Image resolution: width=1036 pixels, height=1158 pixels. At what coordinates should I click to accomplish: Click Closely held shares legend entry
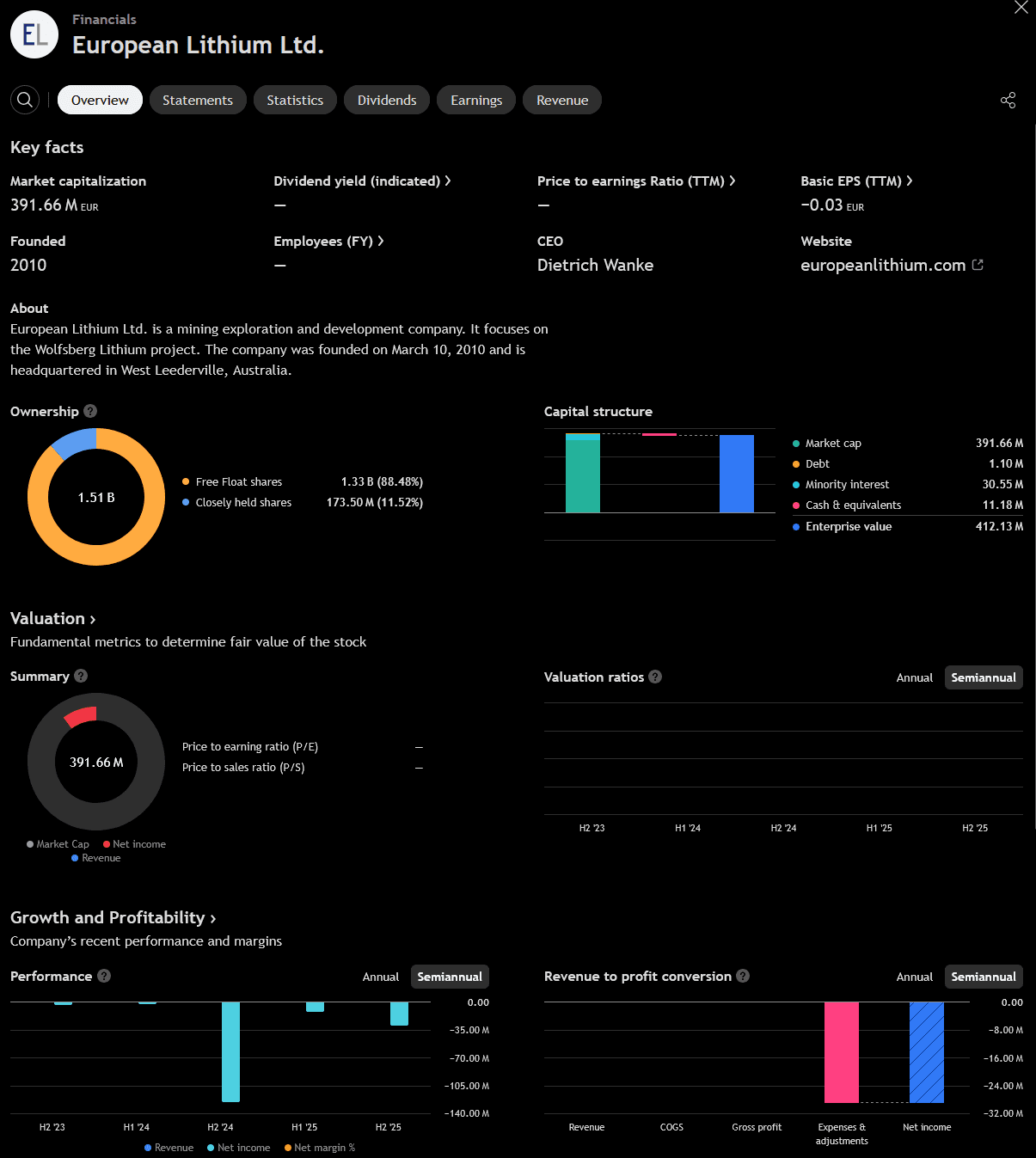pos(303,502)
